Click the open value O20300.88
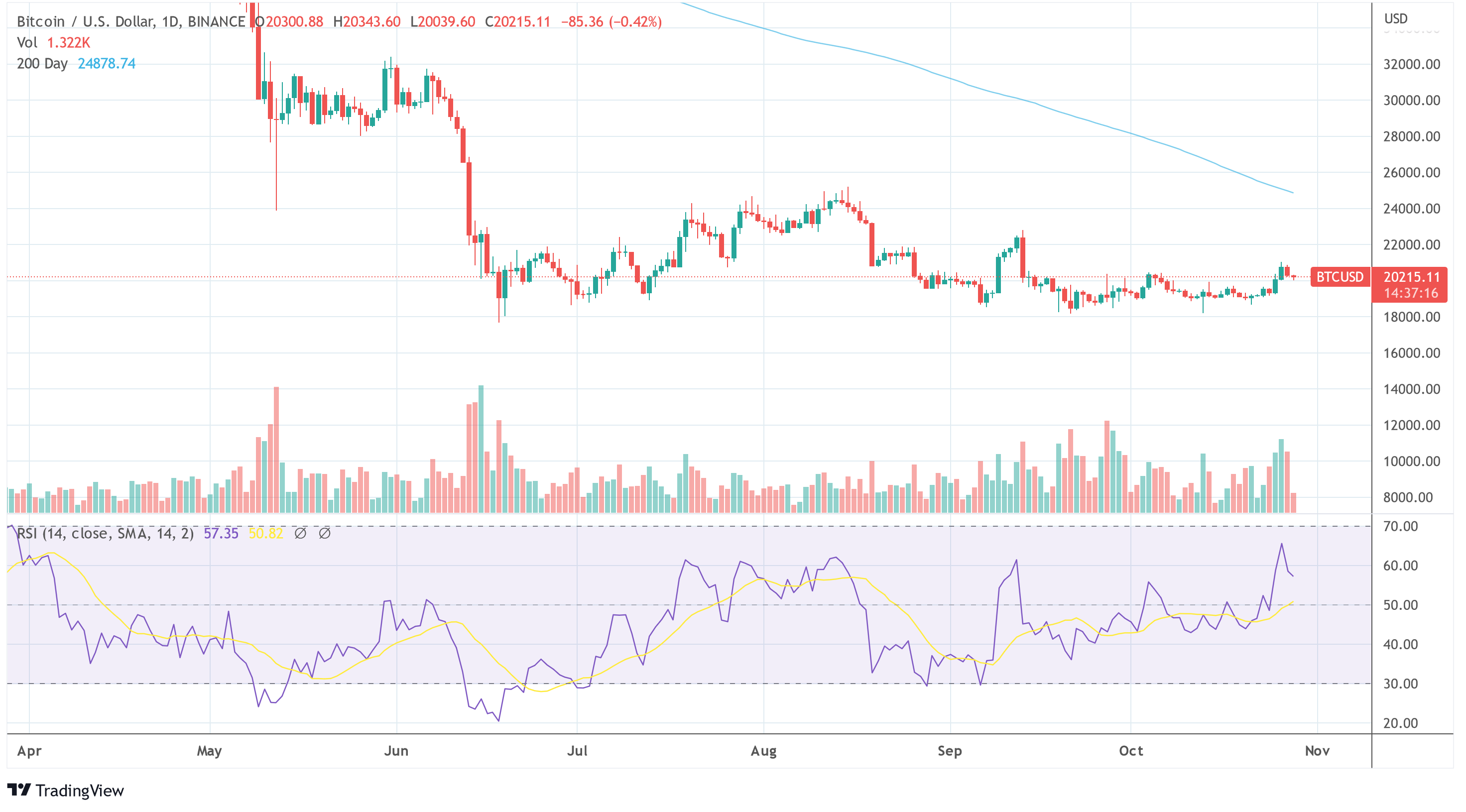 (289, 21)
